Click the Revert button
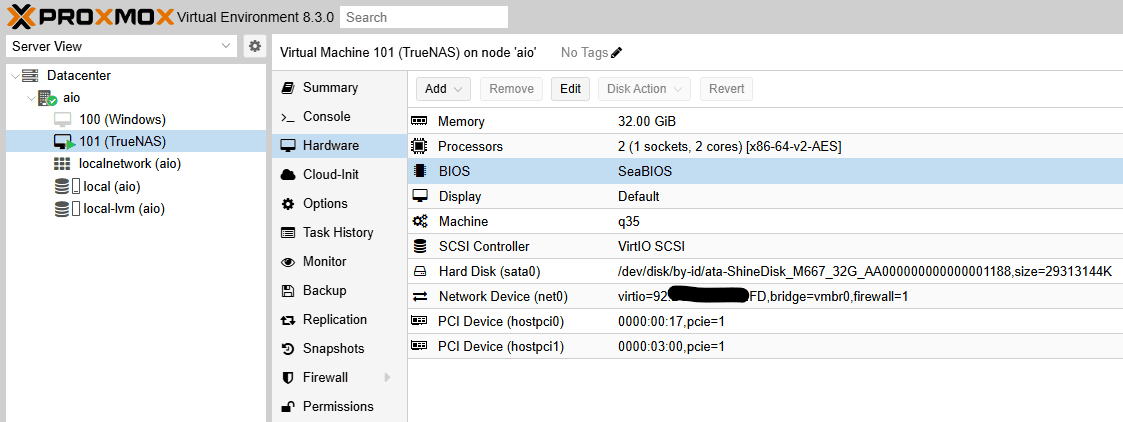1123x422 pixels. pos(726,89)
